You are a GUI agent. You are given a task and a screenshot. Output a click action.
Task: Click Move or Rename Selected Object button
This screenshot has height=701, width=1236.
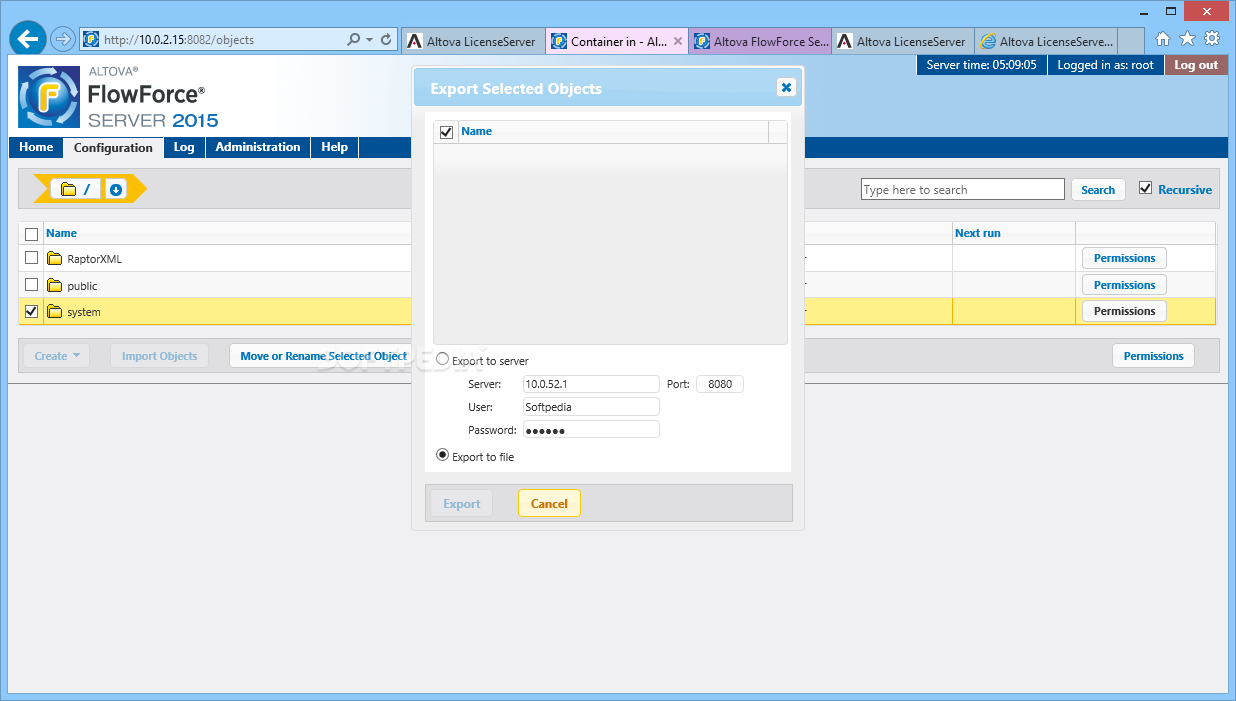coord(321,356)
